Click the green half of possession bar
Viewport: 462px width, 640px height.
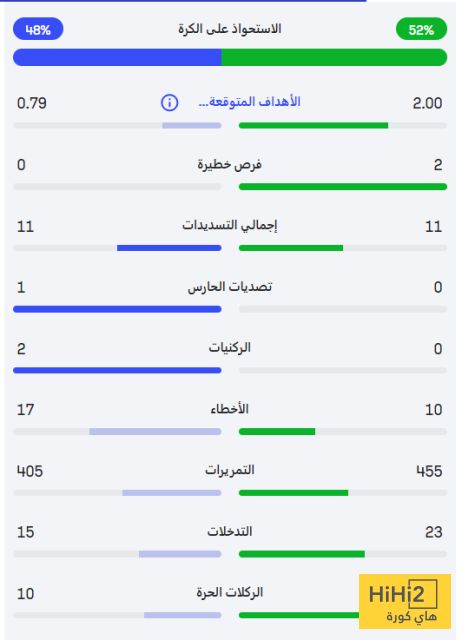point(334,57)
